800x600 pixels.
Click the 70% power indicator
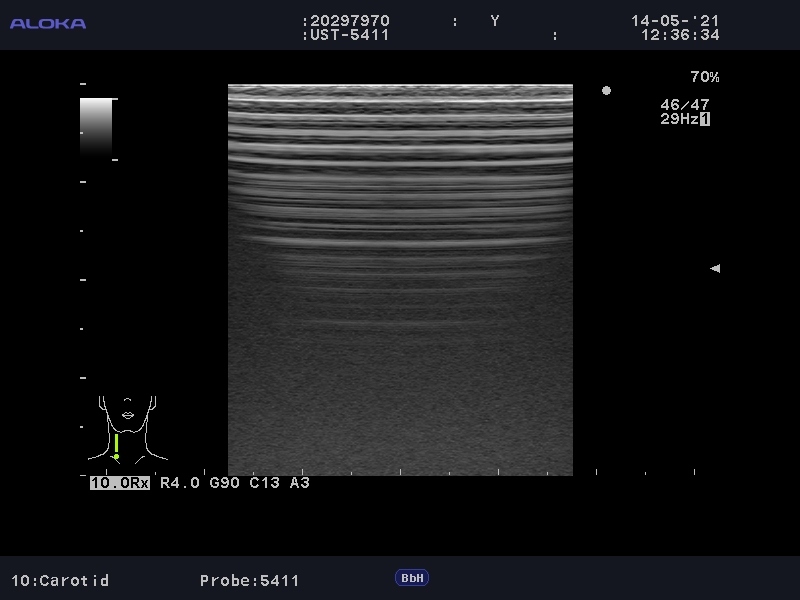tap(704, 77)
